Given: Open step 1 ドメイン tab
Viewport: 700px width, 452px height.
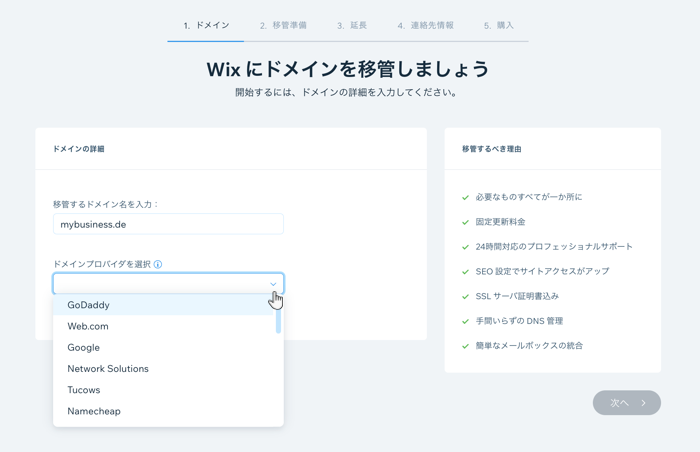Looking at the screenshot, I should [206, 25].
